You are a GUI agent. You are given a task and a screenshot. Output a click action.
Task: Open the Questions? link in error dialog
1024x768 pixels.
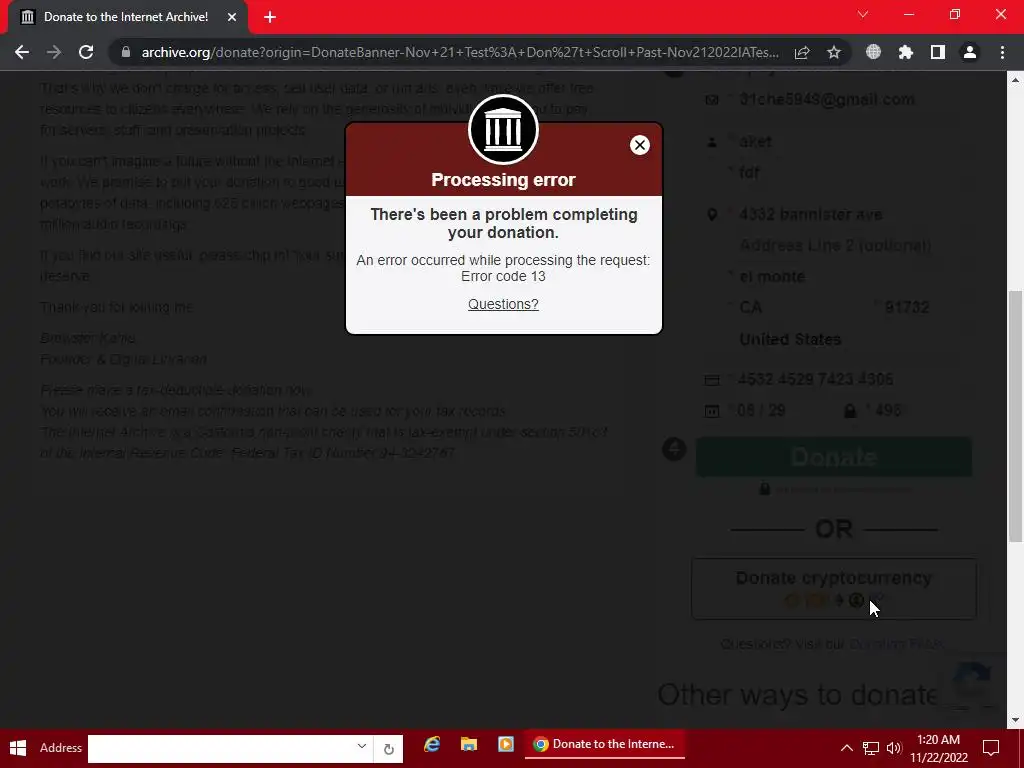tap(503, 304)
